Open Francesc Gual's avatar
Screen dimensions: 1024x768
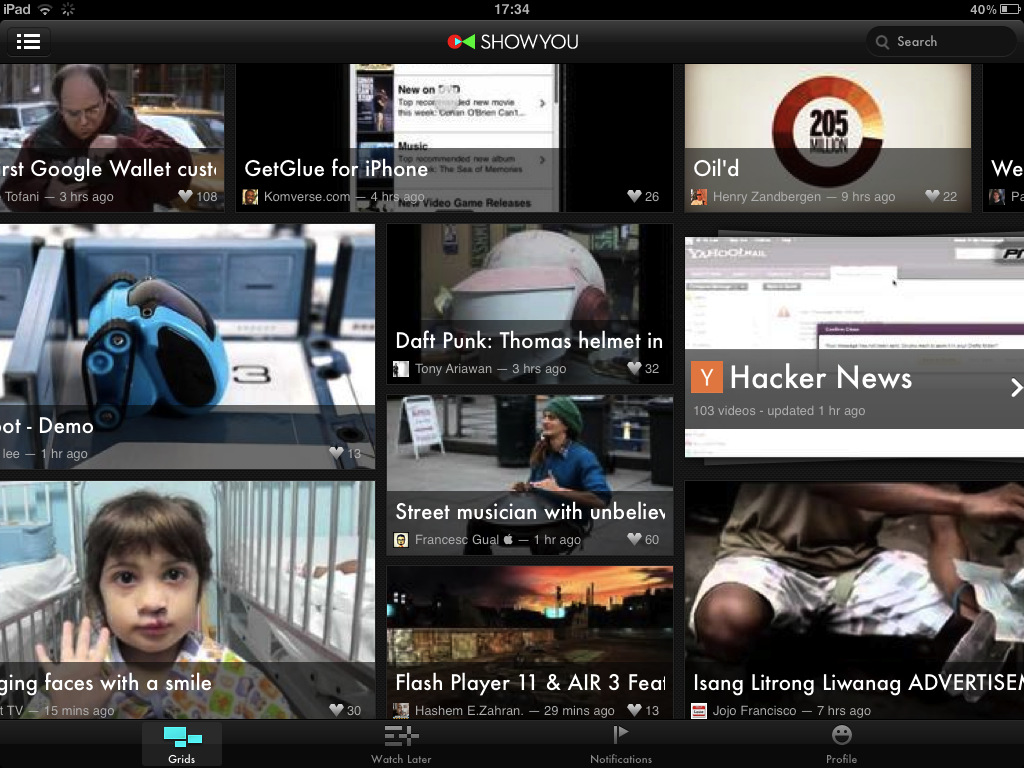click(x=400, y=540)
